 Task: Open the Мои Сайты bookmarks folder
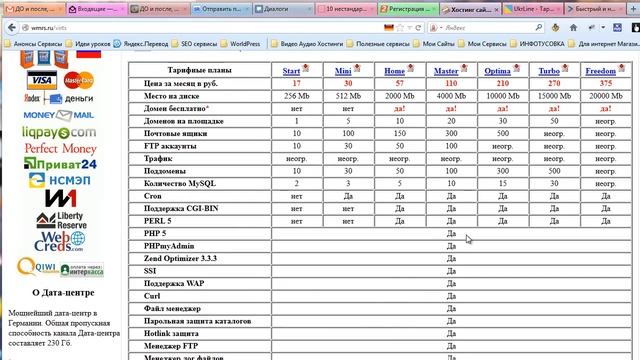click(x=434, y=44)
